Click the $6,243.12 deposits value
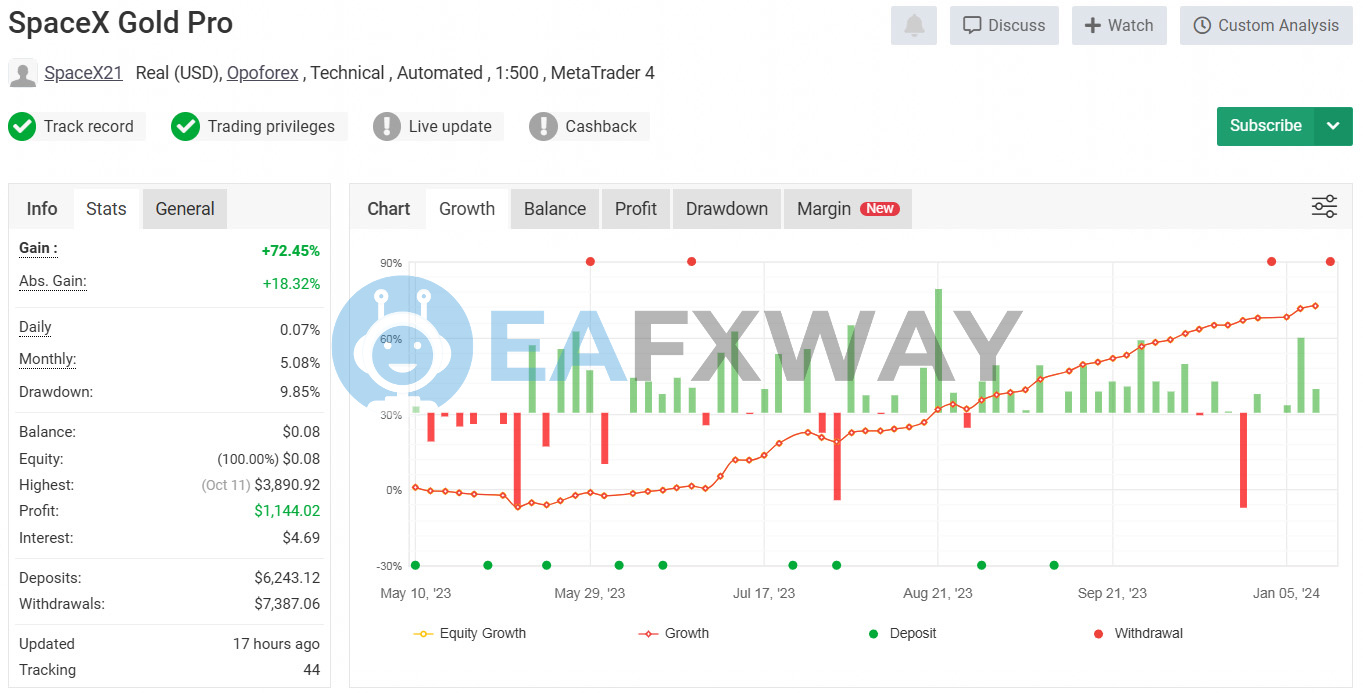Viewport: 1363px width, 693px height. click(287, 578)
